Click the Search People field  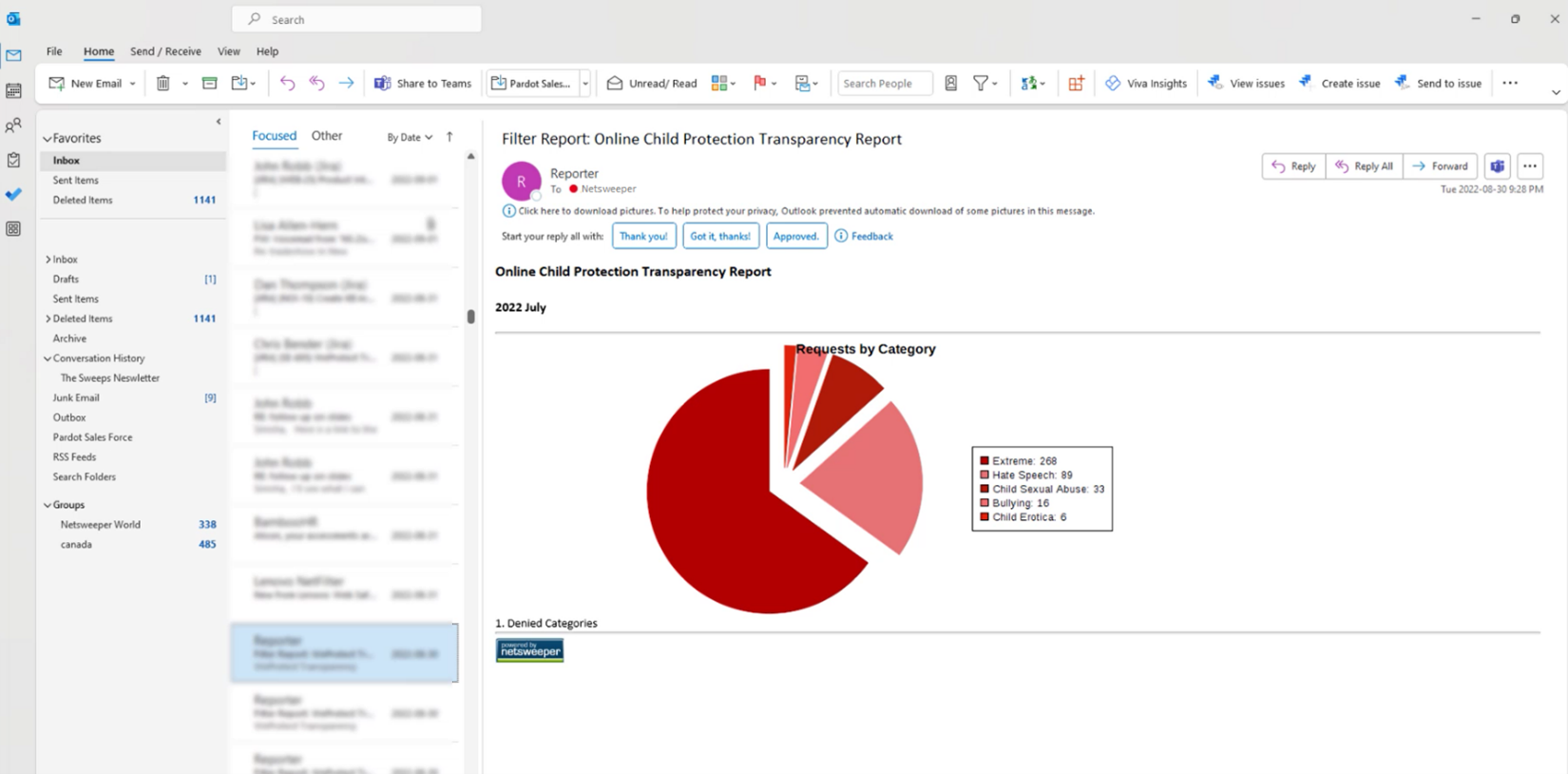[884, 84]
